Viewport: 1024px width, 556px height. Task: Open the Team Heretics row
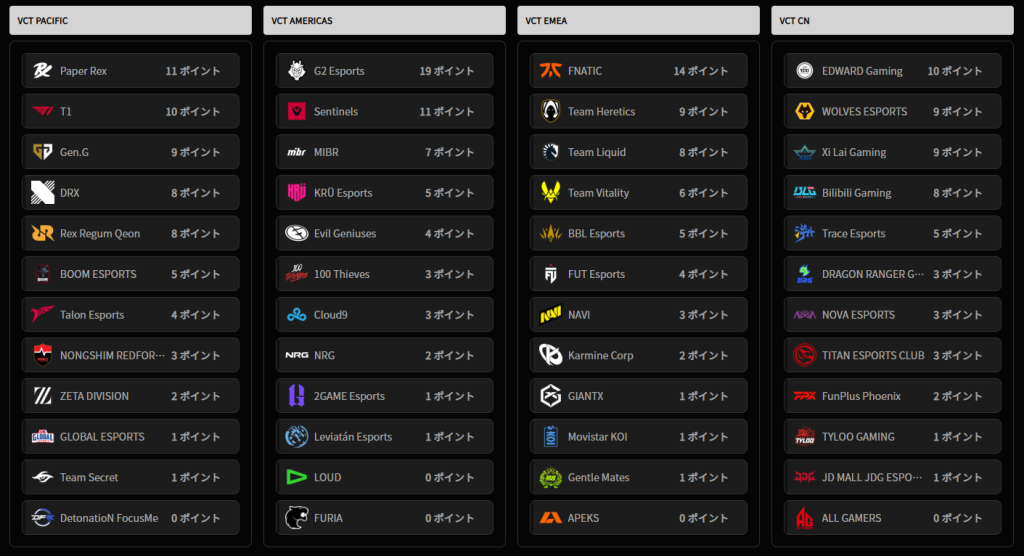click(x=639, y=111)
